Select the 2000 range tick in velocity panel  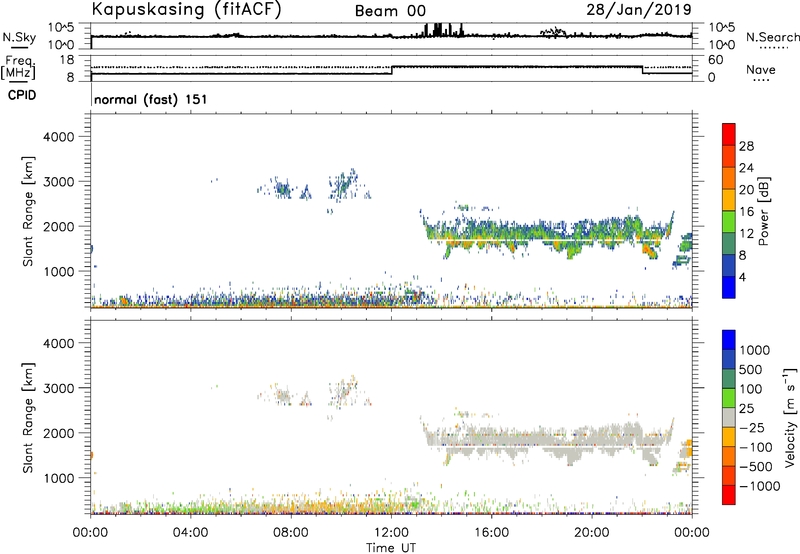point(59,433)
